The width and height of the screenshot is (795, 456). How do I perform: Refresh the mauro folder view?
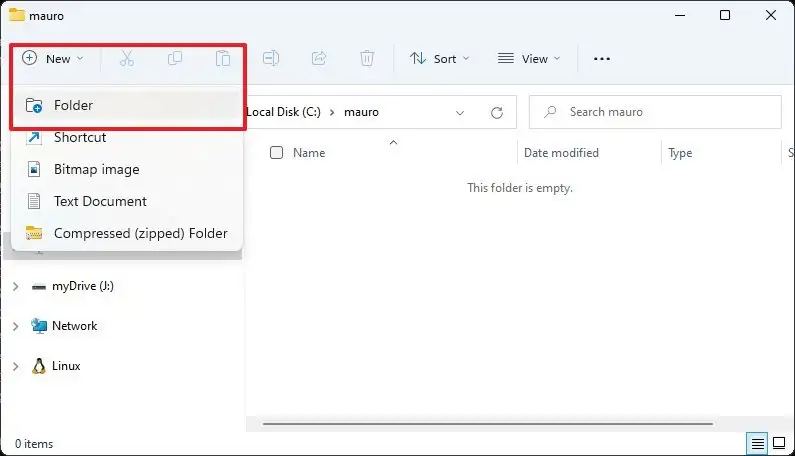coord(497,112)
